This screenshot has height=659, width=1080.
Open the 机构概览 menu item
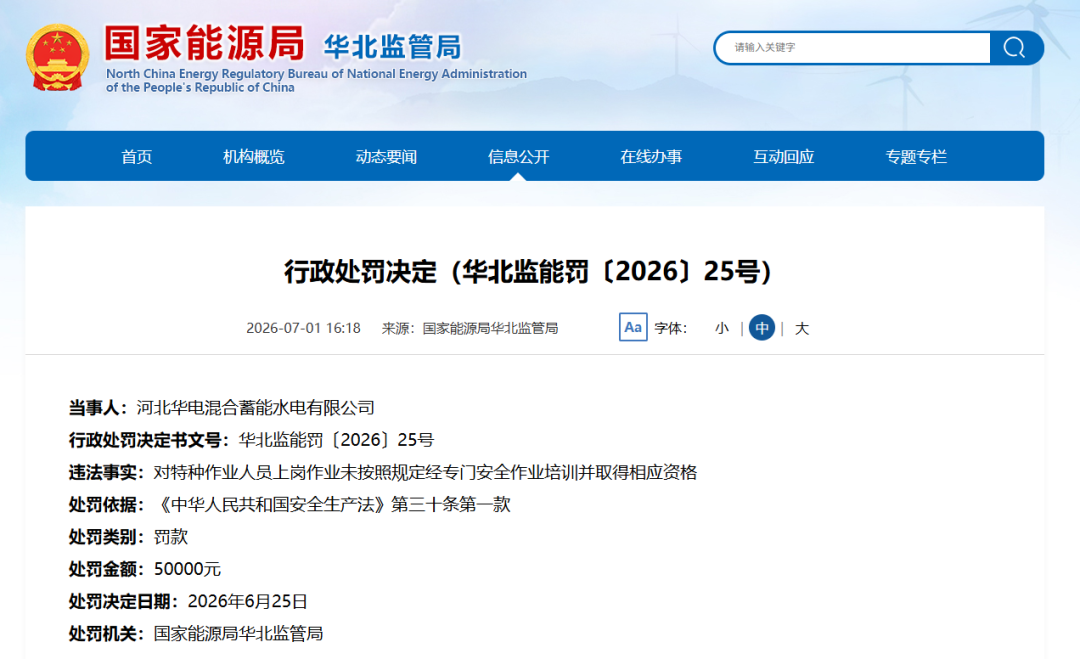point(253,157)
